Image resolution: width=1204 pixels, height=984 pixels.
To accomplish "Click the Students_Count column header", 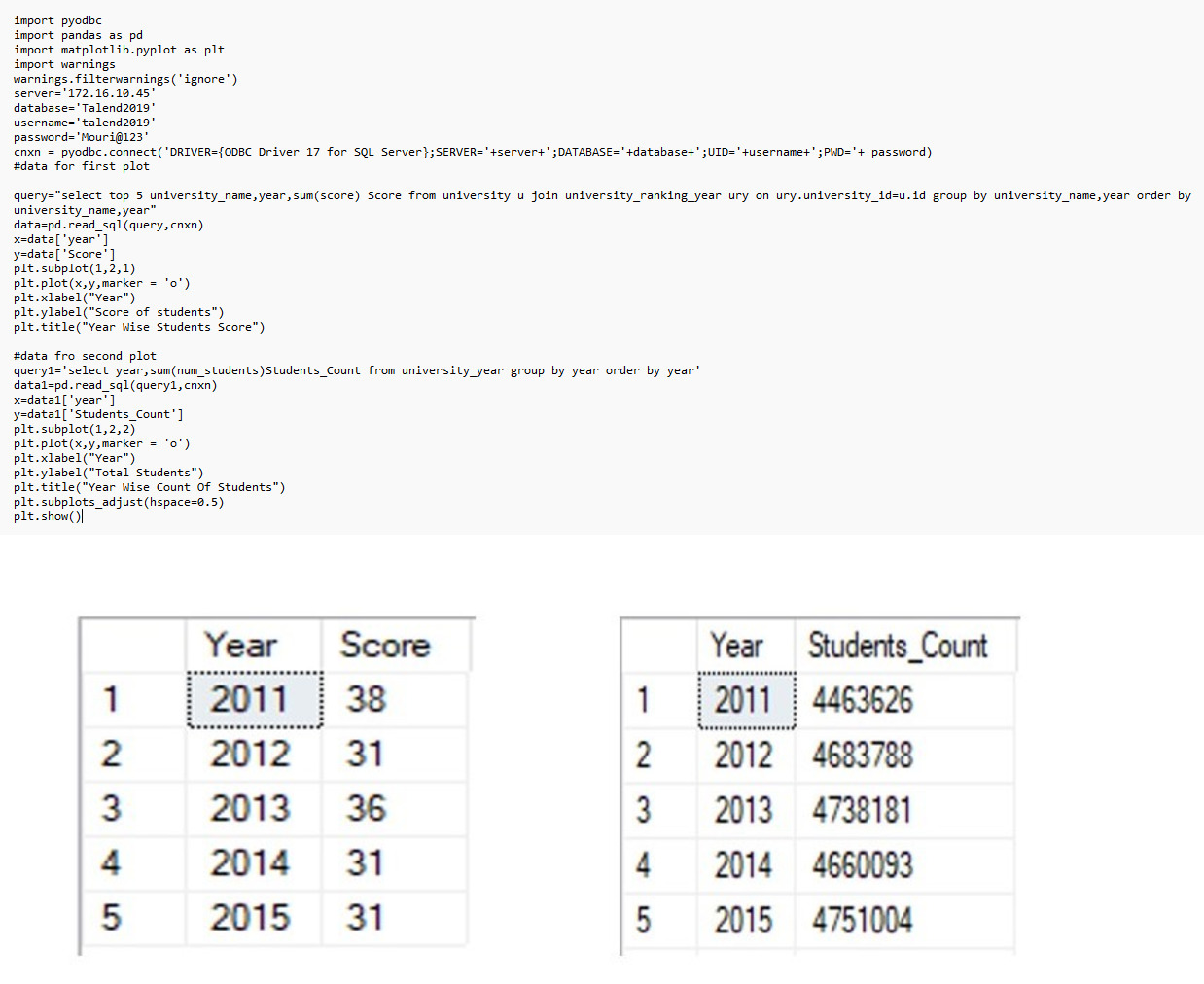I will tap(897, 646).
